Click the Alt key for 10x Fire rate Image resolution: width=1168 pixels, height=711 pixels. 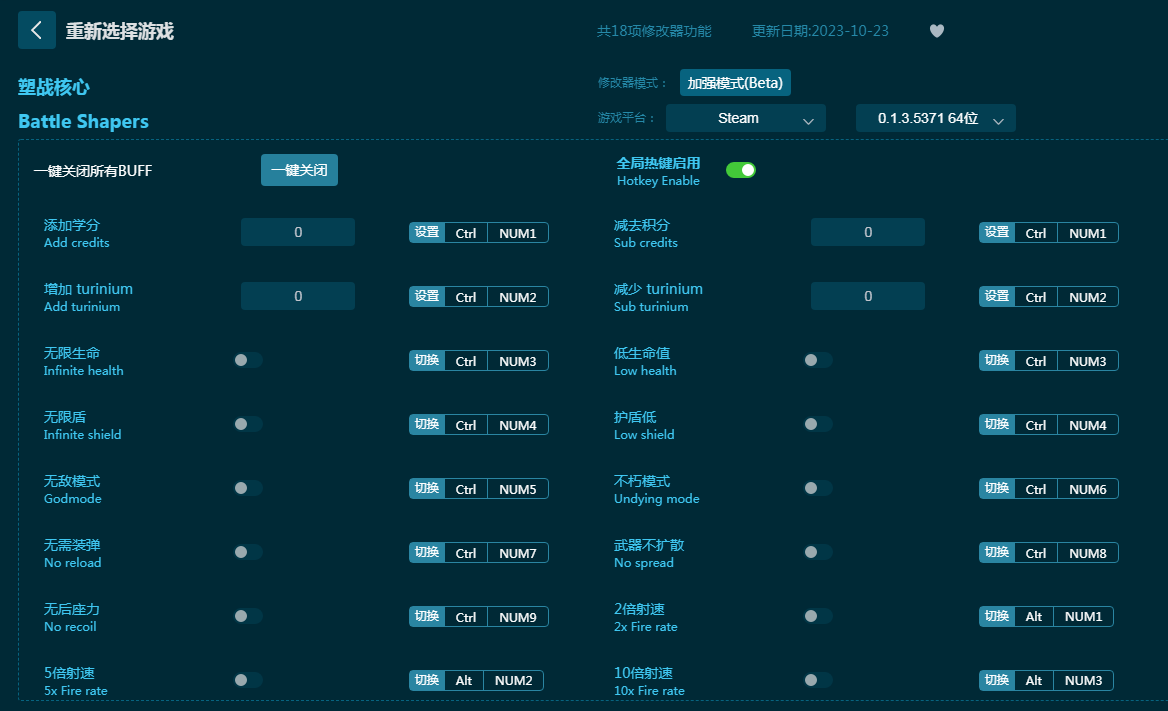tap(1033, 681)
